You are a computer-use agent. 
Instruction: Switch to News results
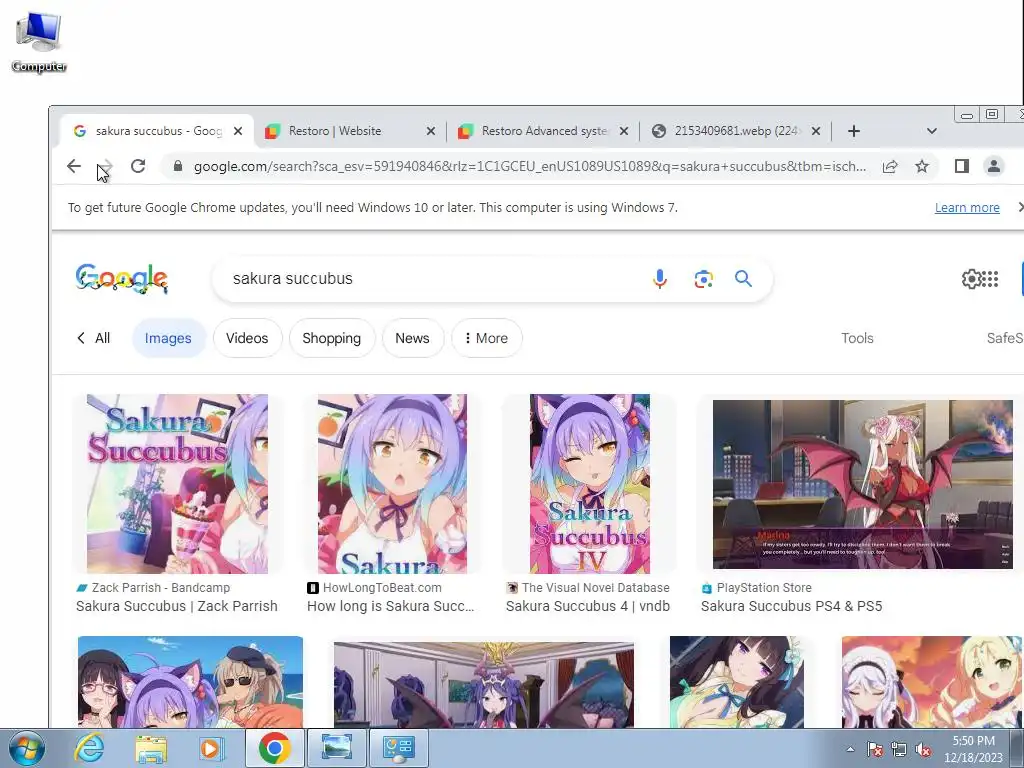pyautogui.click(x=412, y=338)
